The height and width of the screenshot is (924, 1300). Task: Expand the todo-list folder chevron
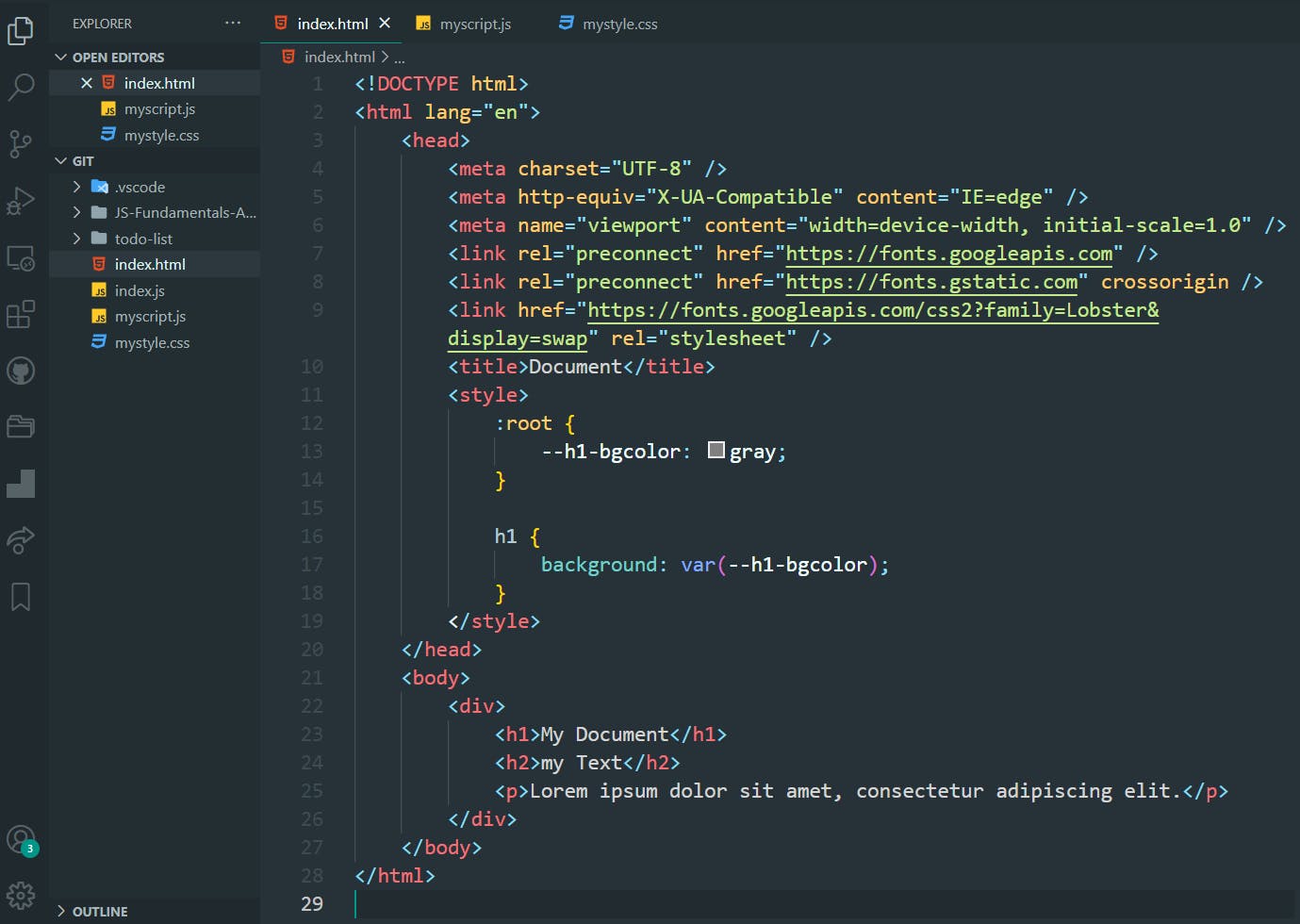(76, 239)
